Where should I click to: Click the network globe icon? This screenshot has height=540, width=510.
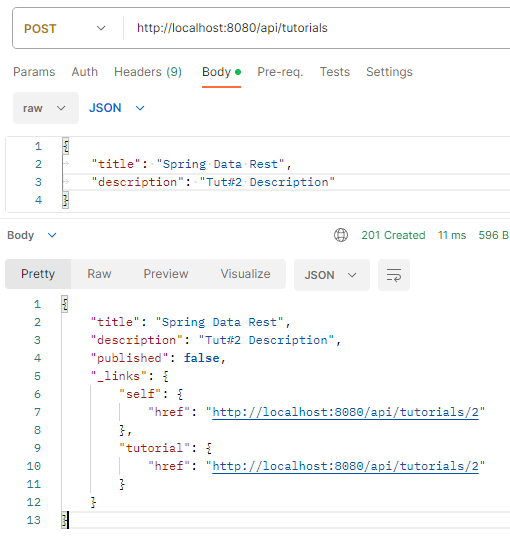click(x=341, y=235)
